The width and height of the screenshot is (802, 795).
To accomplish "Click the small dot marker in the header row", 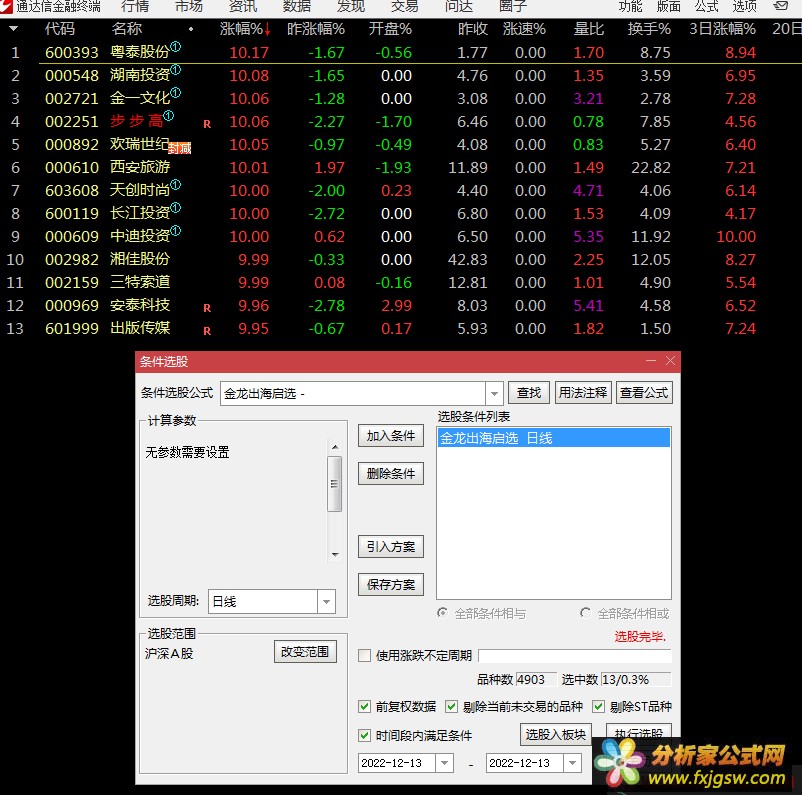I will tap(191, 29).
